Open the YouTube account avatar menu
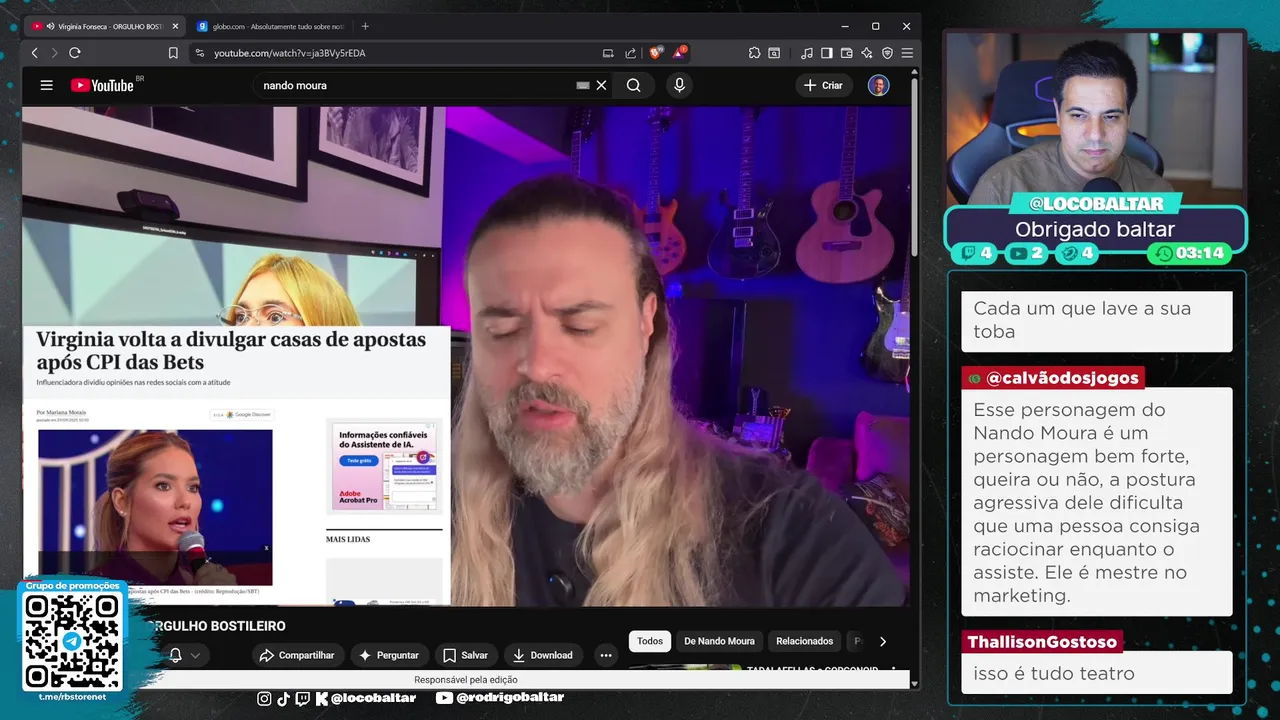Image resolution: width=1280 pixels, height=720 pixels. (878, 85)
